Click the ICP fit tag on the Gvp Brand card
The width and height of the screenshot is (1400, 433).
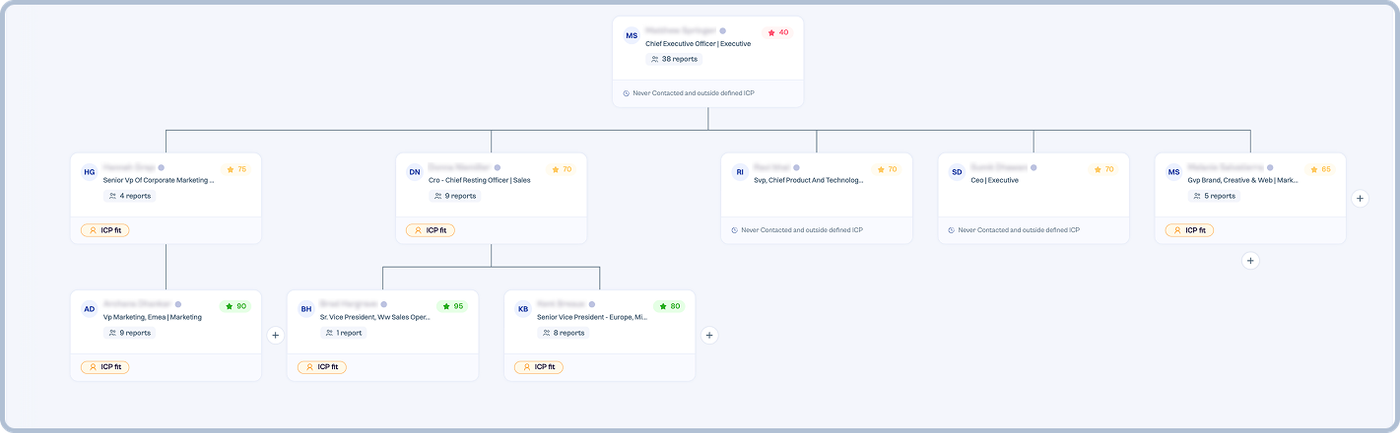pyautogui.click(x=1189, y=230)
